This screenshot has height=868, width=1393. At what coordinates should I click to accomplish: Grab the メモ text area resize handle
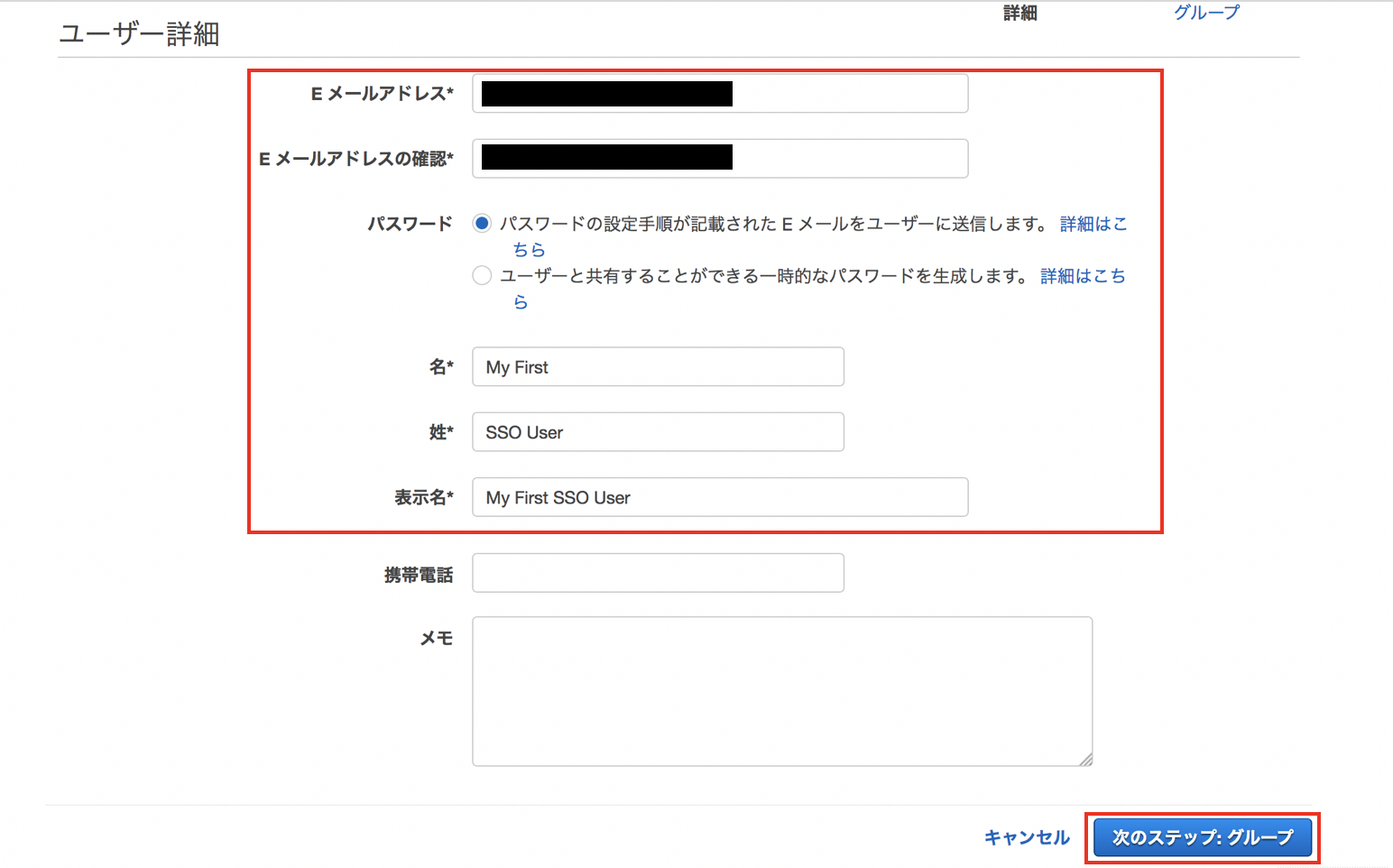tap(1085, 759)
